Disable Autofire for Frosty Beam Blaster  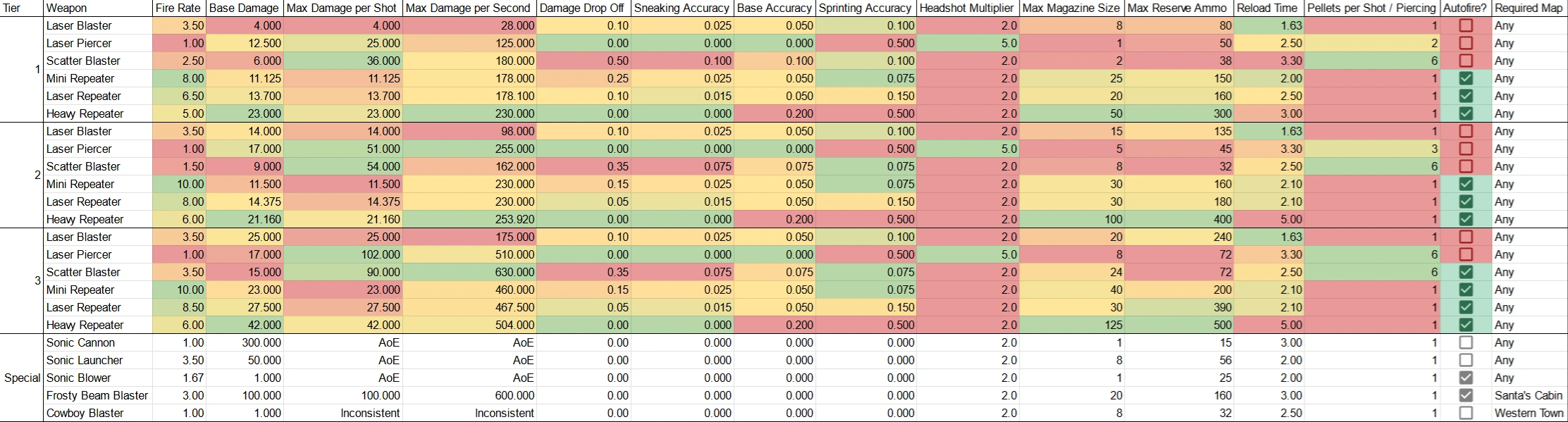click(x=1466, y=395)
